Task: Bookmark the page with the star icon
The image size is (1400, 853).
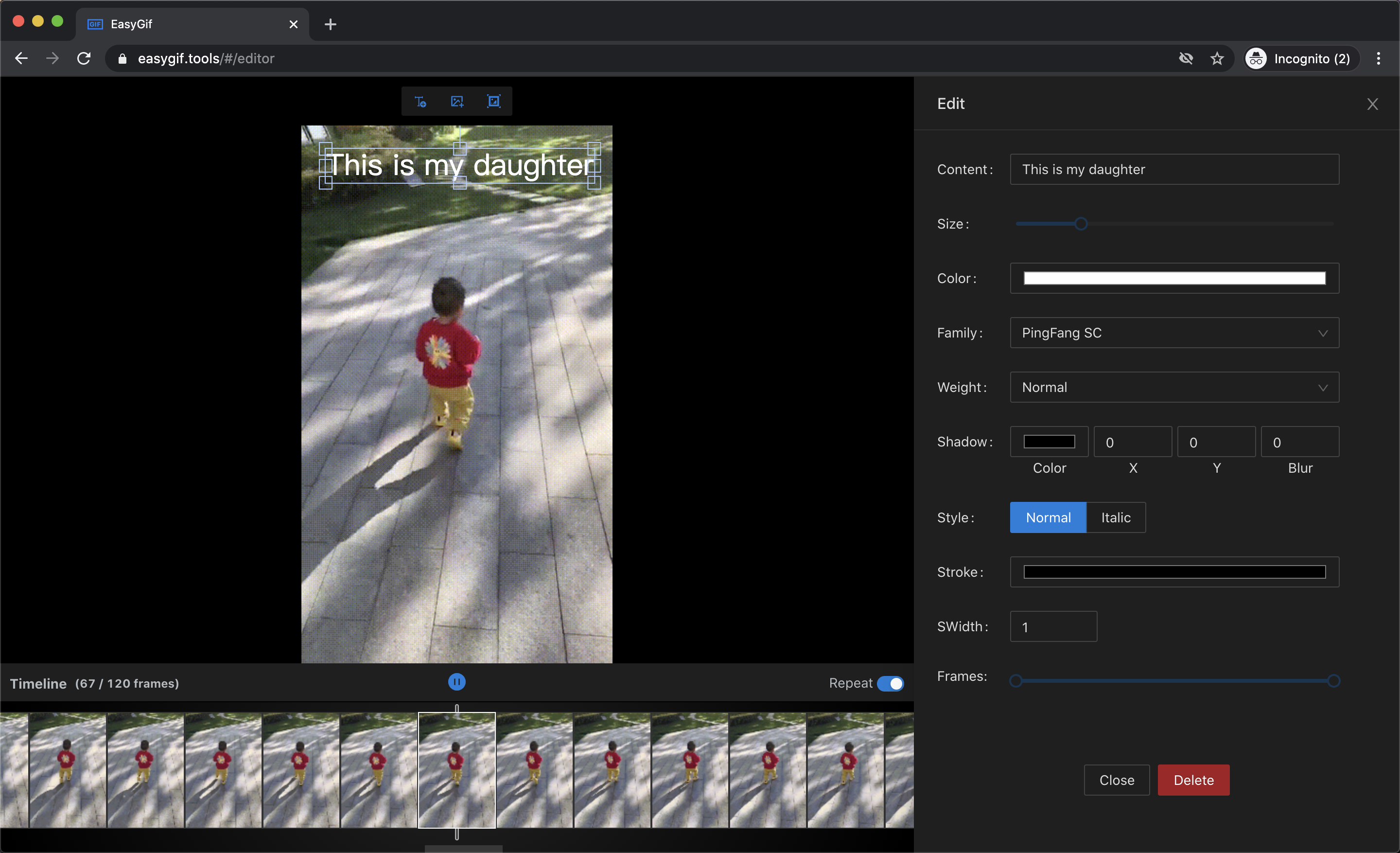Action: 1217,58
